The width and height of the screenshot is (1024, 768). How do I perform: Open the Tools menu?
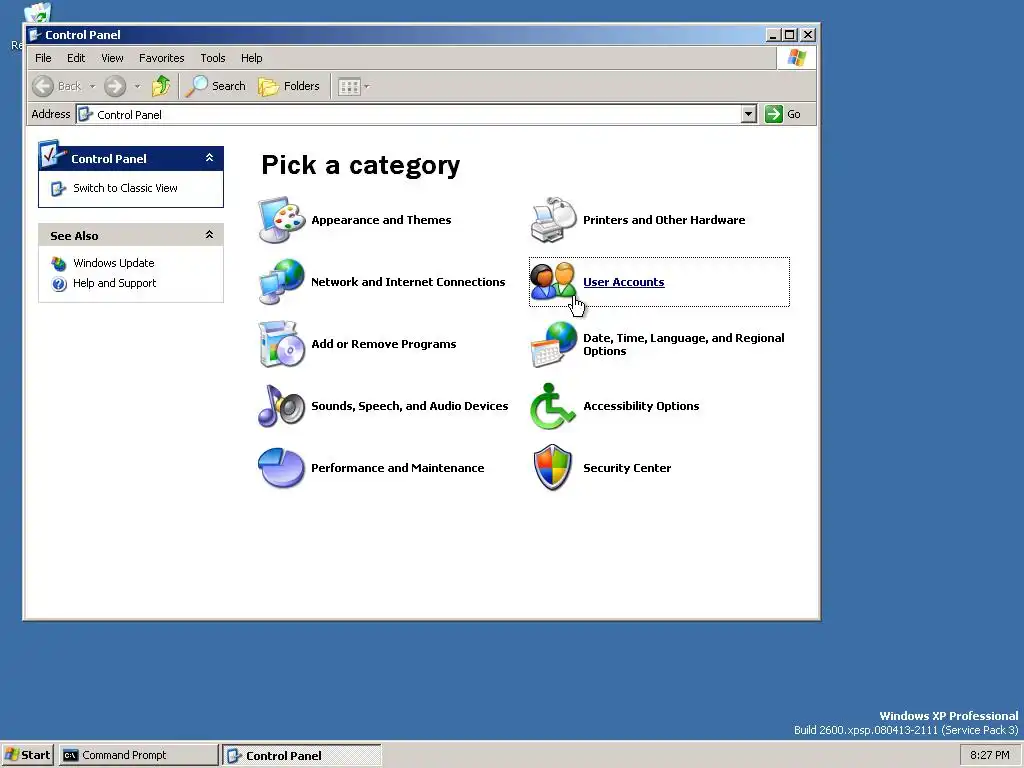tap(213, 58)
